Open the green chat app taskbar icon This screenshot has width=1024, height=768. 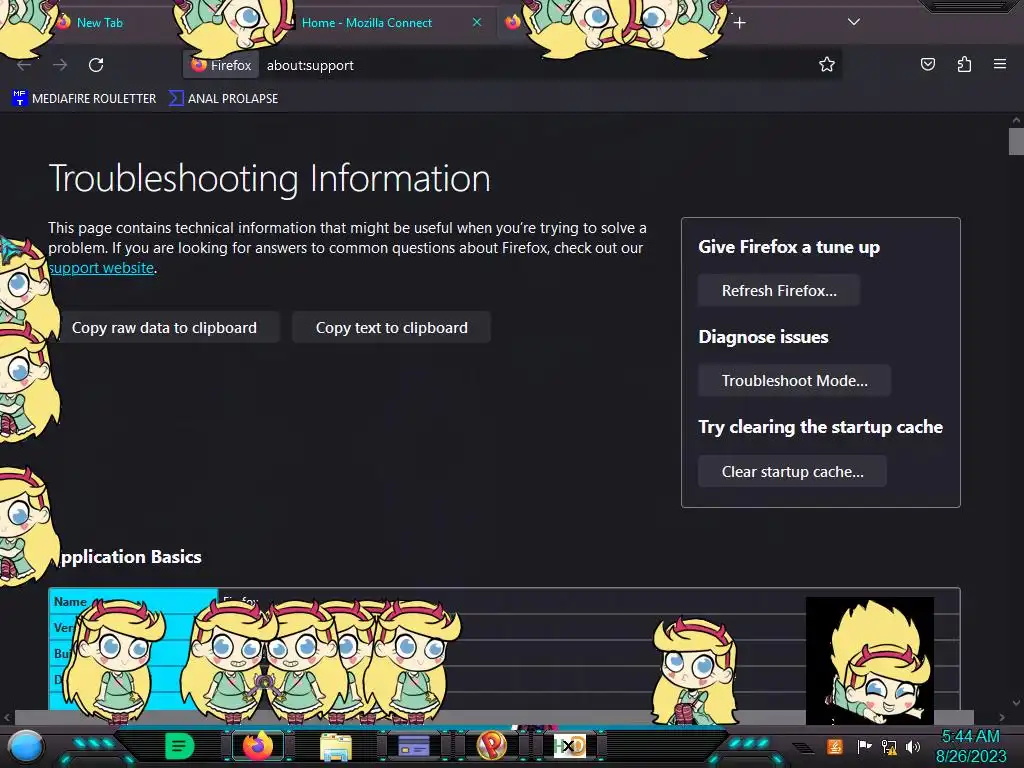(x=180, y=746)
